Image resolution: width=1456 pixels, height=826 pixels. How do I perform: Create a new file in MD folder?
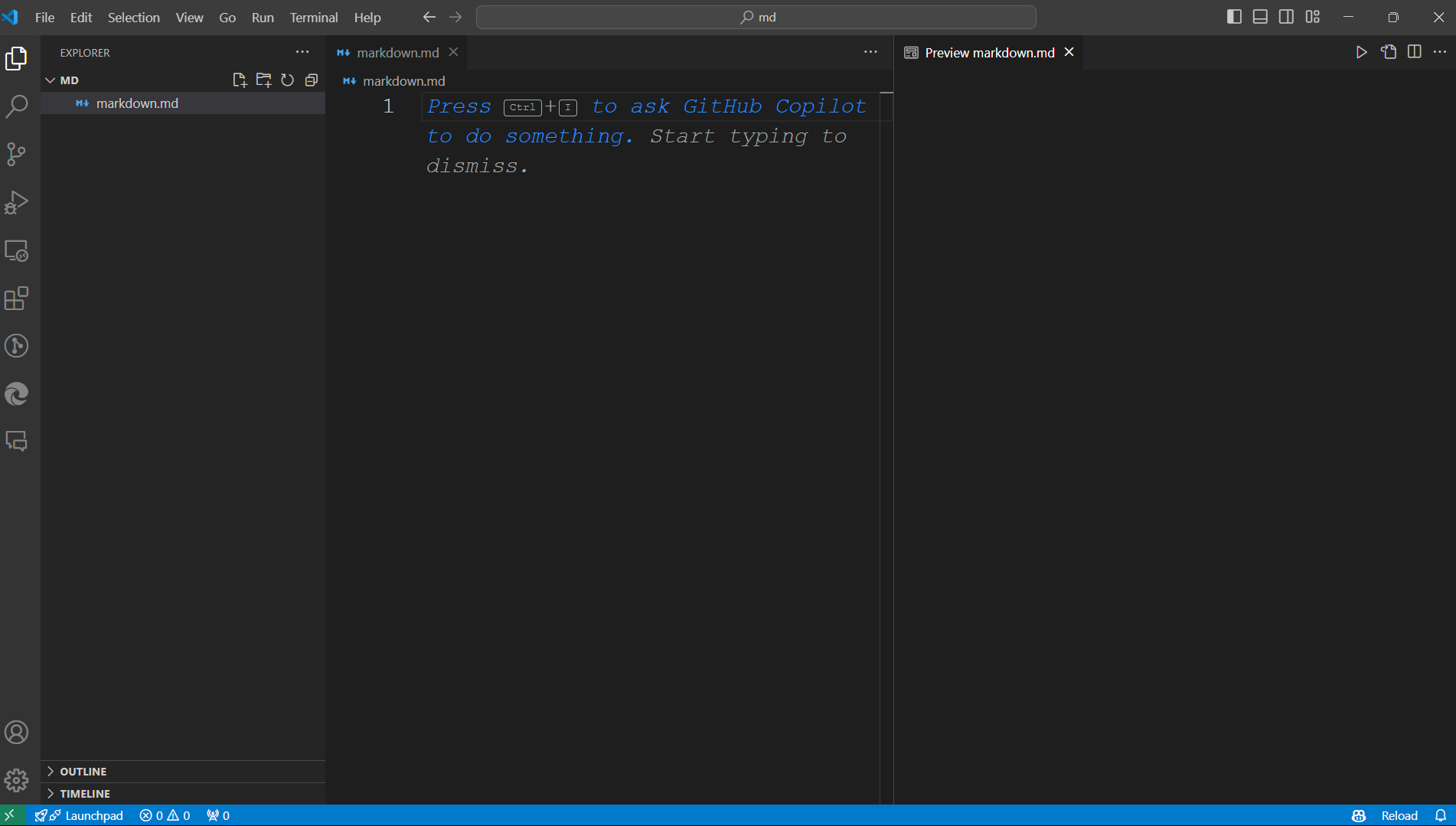(x=240, y=80)
